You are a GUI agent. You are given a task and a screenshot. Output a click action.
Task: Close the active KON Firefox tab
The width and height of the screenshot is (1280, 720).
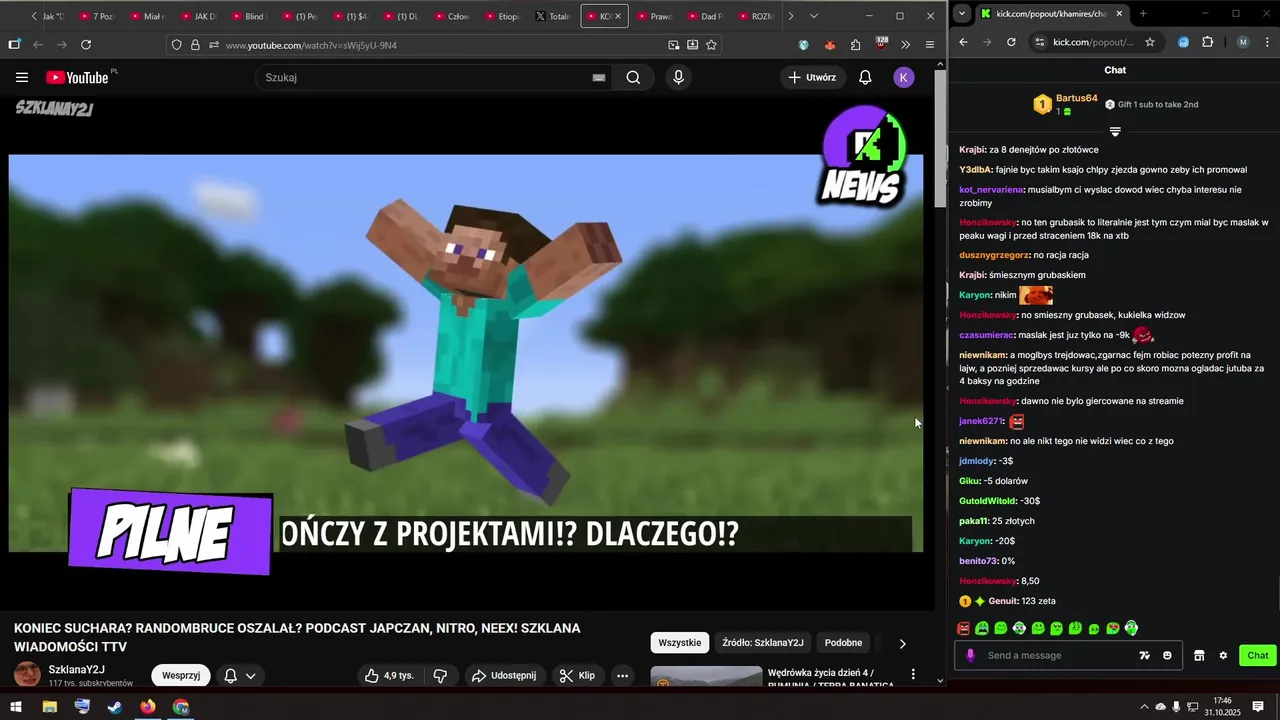click(x=618, y=16)
